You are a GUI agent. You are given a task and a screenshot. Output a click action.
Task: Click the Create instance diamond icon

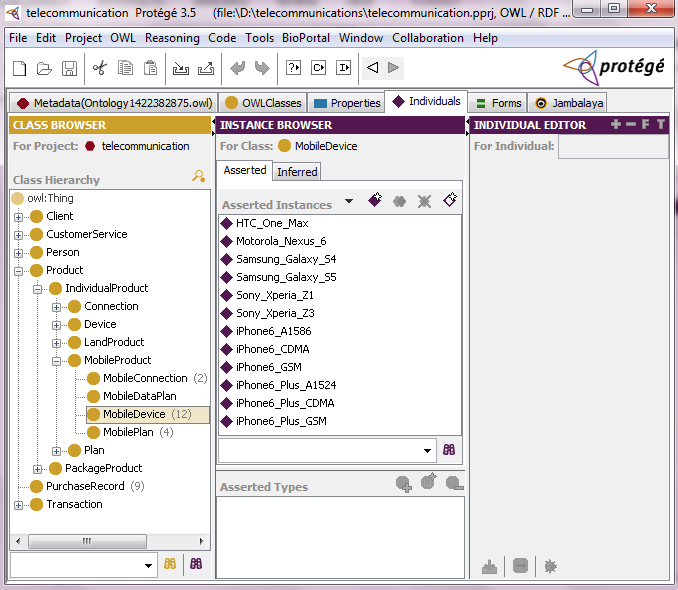375,200
